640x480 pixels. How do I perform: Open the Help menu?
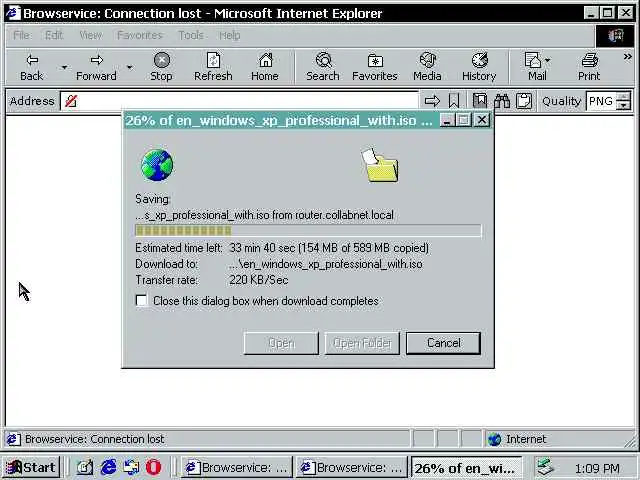pyautogui.click(x=230, y=36)
